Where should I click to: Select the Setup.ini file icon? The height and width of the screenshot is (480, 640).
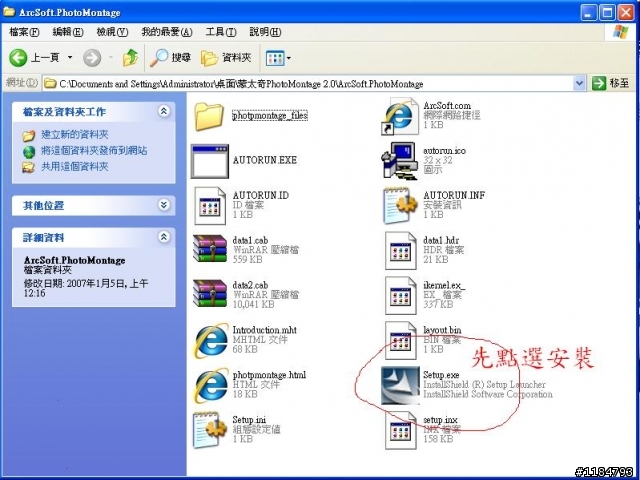(x=209, y=430)
